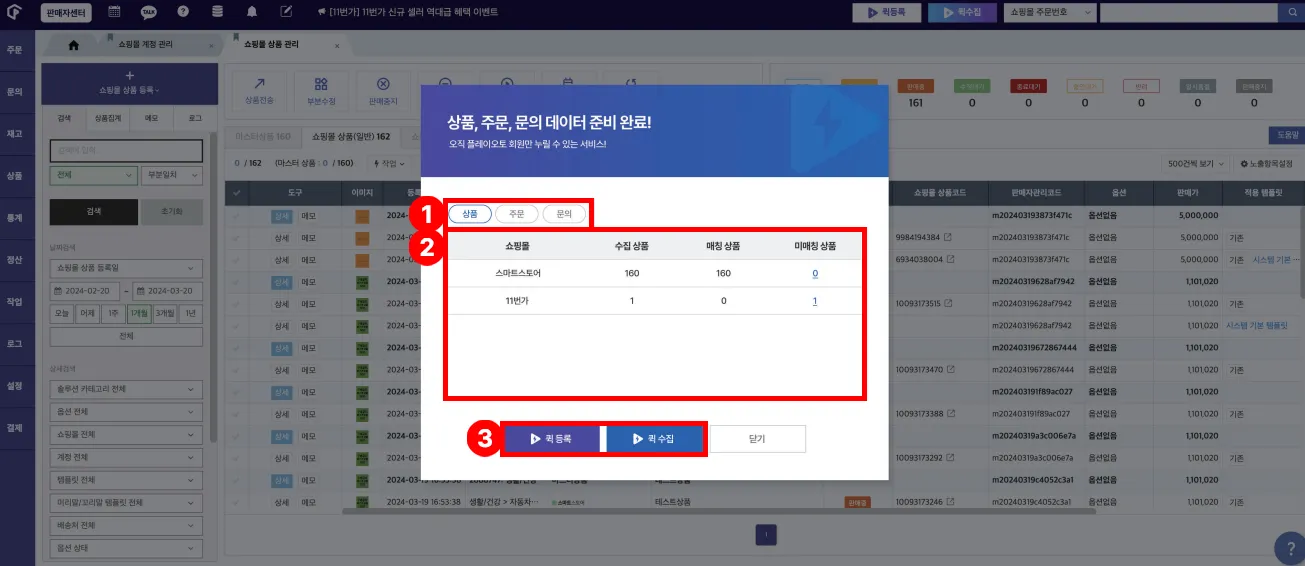Image resolution: width=1305 pixels, height=566 pixels.
Task: Click the 퀵등록 button in top bar
Action: (x=886, y=13)
